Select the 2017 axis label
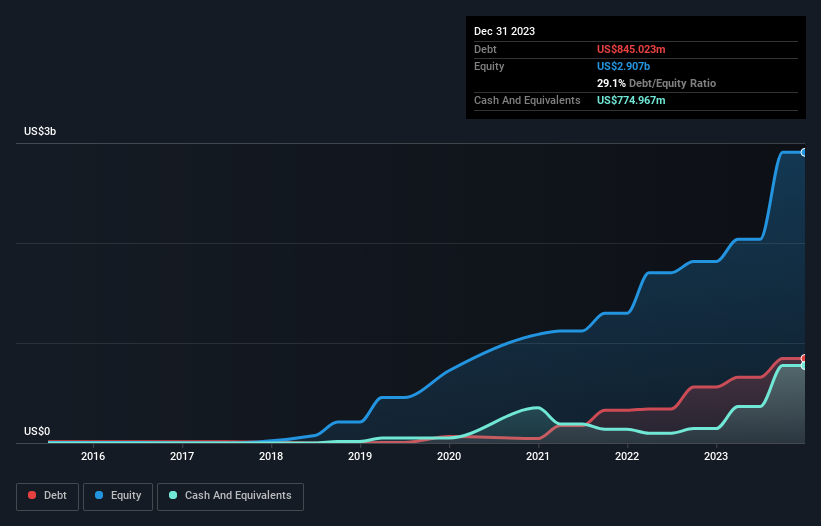 pos(182,456)
